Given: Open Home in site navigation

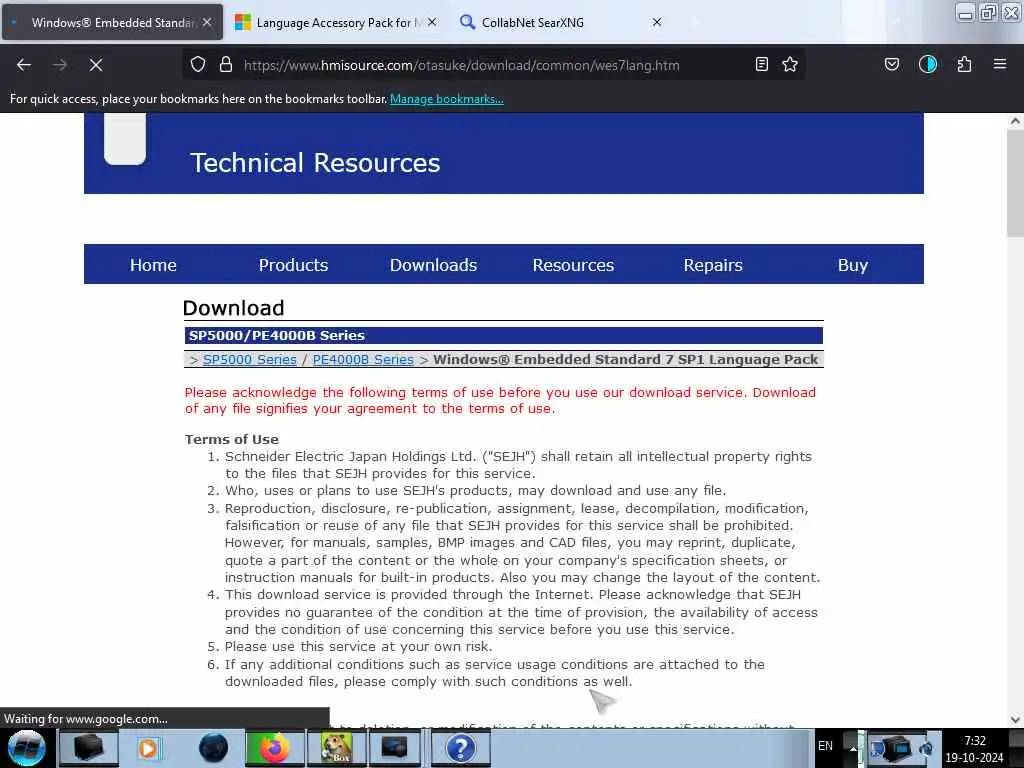Looking at the screenshot, I should [x=153, y=265].
